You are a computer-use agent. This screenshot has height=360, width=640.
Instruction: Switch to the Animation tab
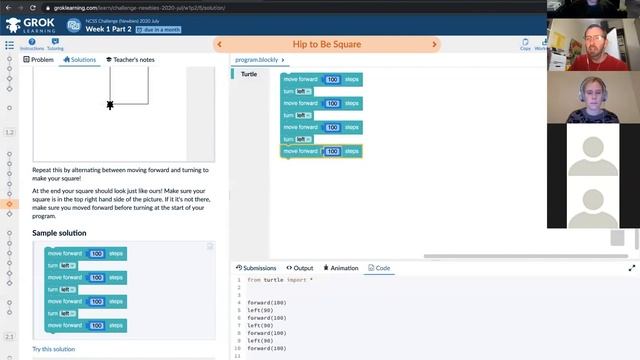click(341, 268)
